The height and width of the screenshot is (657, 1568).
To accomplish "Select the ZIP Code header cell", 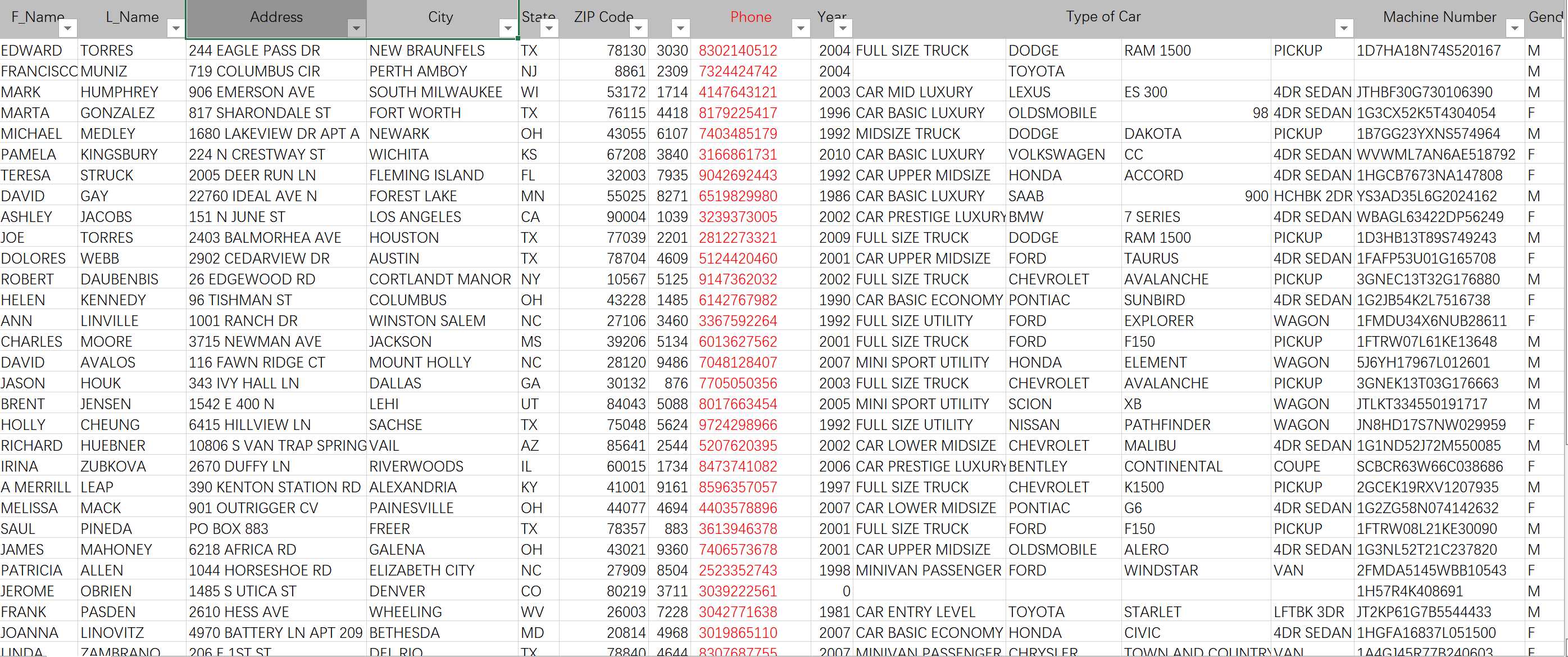I will [604, 19].
